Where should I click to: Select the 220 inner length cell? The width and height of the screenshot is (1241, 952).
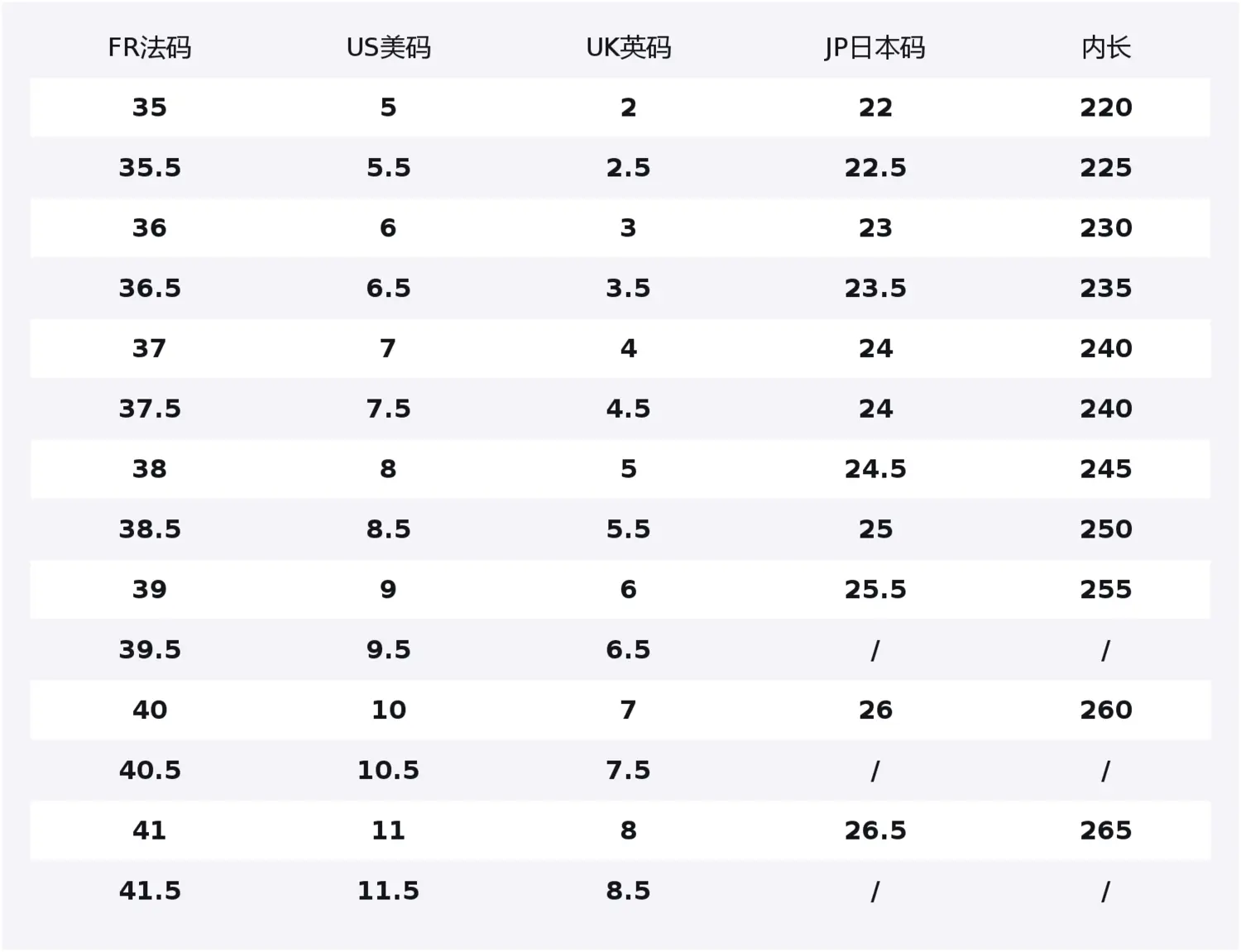click(1106, 108)
